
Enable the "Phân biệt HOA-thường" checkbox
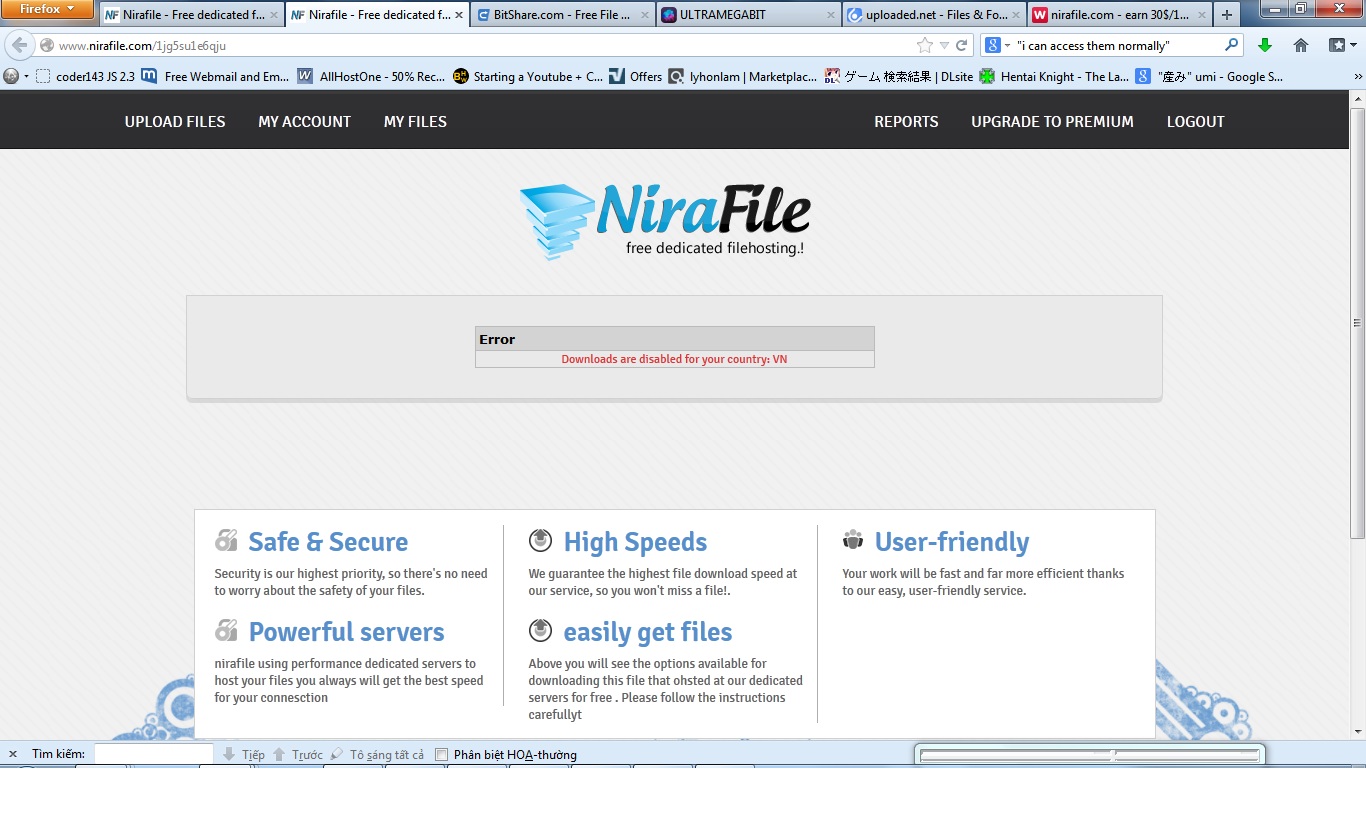click(x=441, y=755)
